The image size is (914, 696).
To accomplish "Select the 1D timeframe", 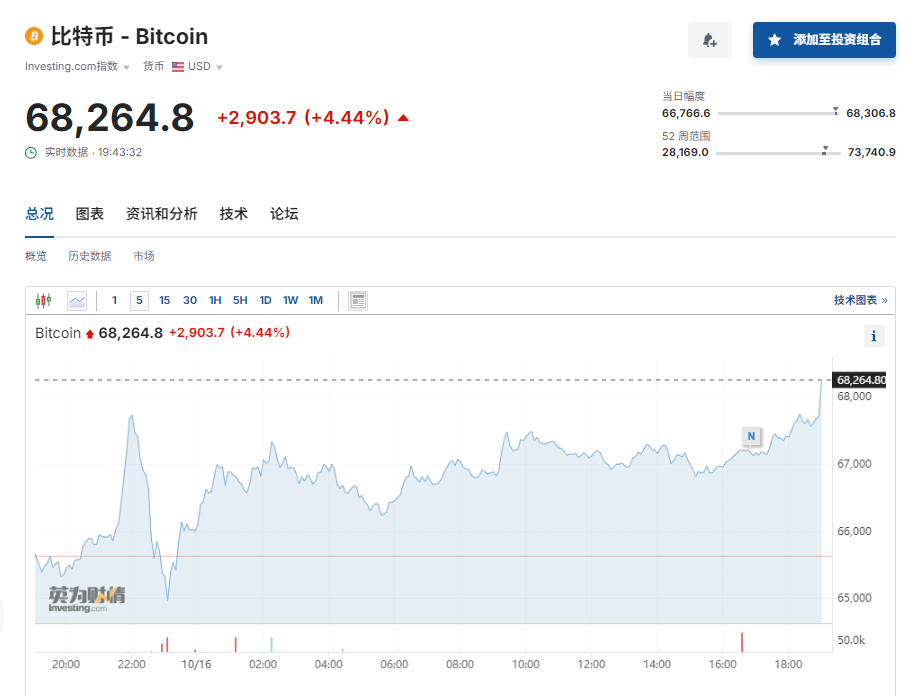I will tap(264, 300).
